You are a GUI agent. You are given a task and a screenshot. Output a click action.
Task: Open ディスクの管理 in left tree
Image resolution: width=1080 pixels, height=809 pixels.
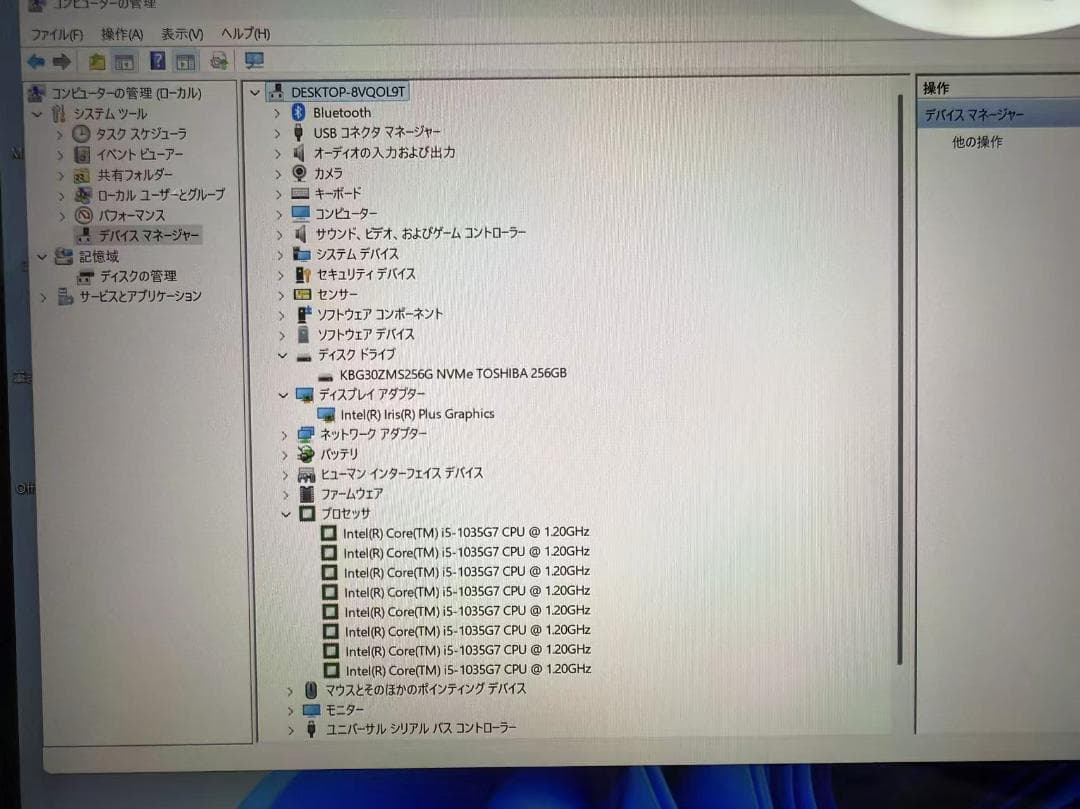tap(138, 276)
